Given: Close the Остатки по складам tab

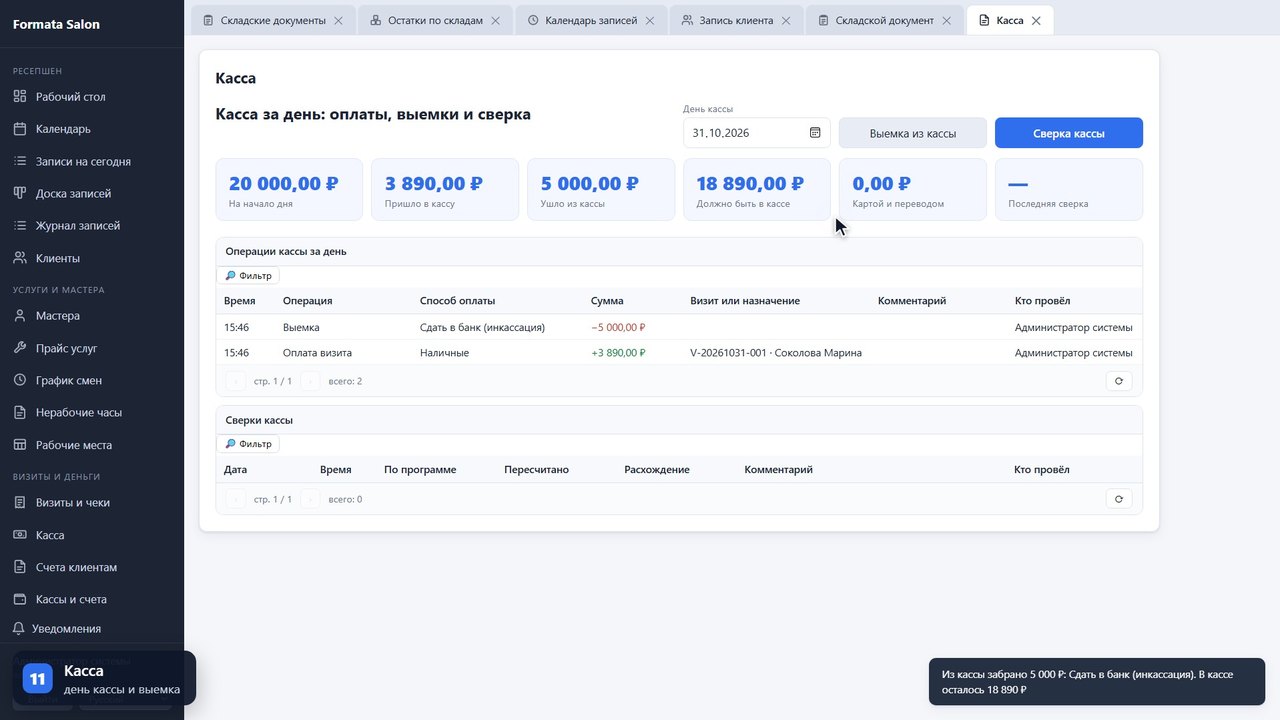Looking at the screenshot, I should point(495,20).
